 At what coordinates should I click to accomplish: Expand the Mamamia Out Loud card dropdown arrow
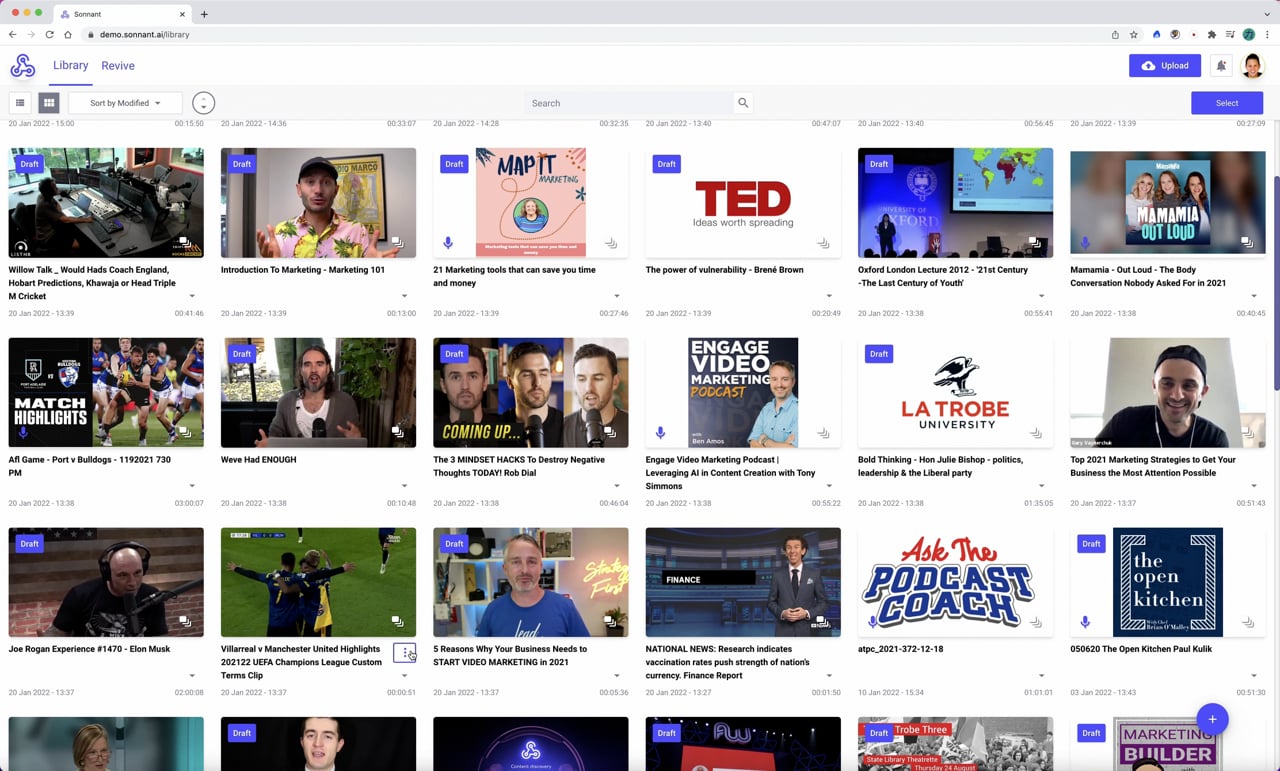click(x=1254, y=296)
